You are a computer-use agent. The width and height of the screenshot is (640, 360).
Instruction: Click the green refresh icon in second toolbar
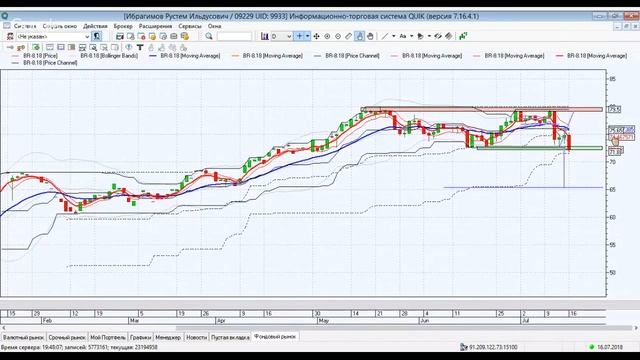click(x=36, y=47)
